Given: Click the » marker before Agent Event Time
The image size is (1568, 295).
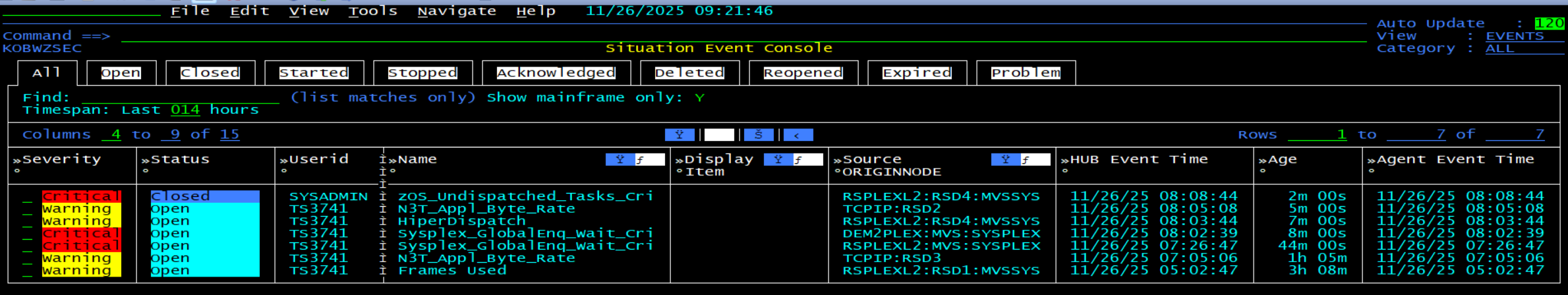Looking at the screenshot, I should 1372,160.
